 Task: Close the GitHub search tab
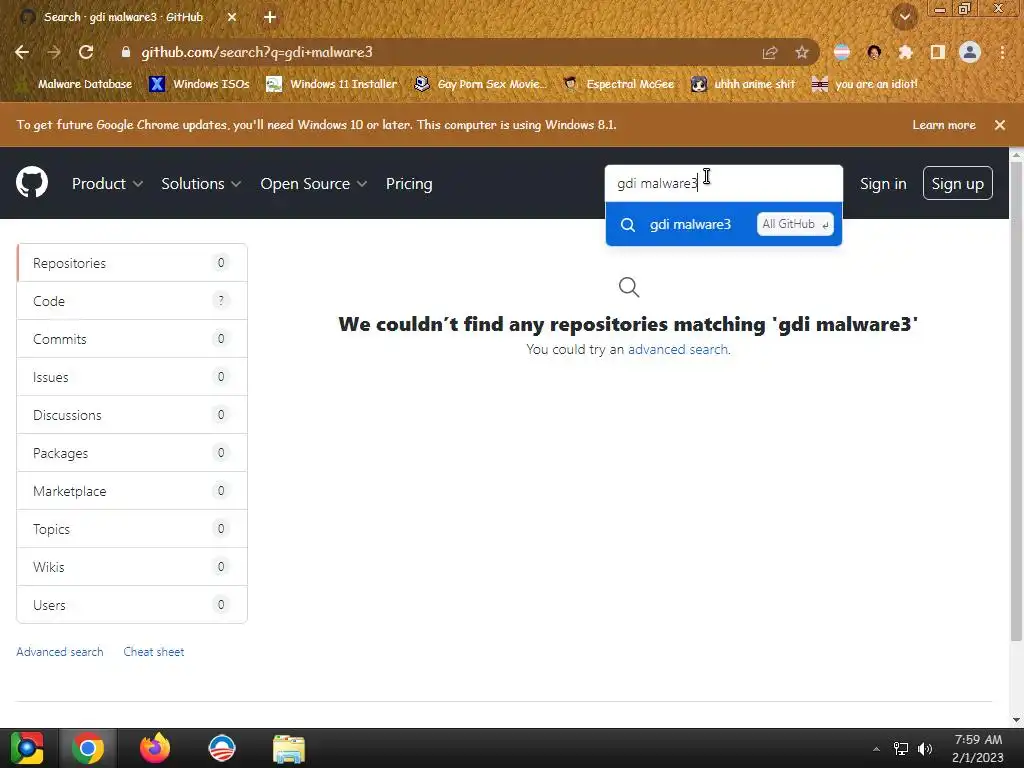click(232, 17)
